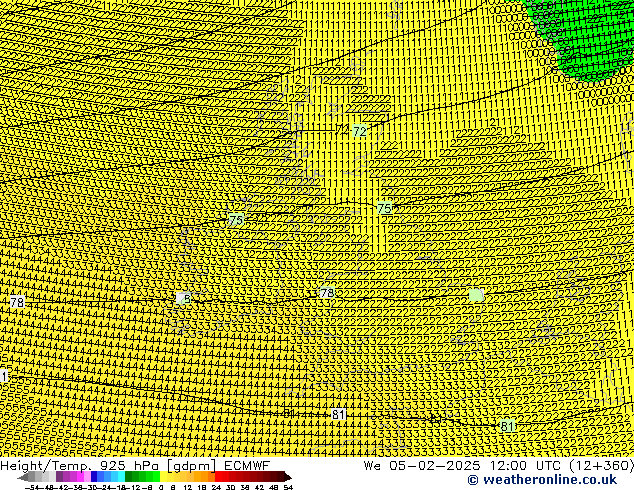Screen dimensions: 634x490
Task: Click the left-hand 75 contour label
Action: click(x=236, y=220)
